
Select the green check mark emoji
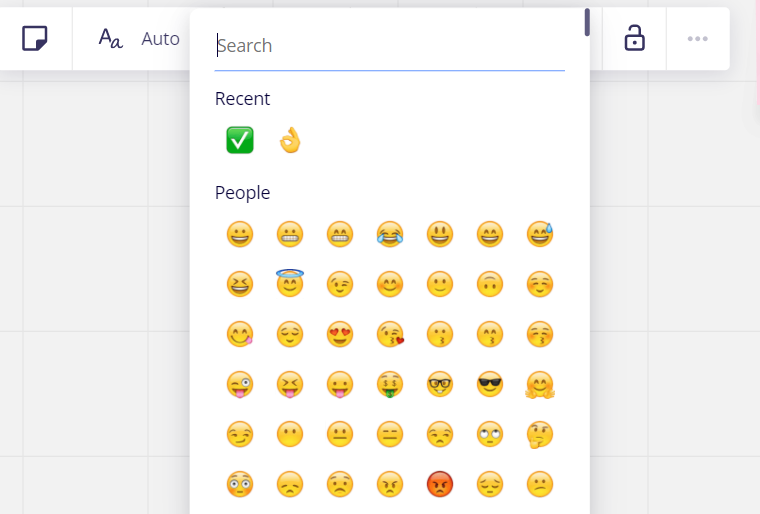(240, 141)
